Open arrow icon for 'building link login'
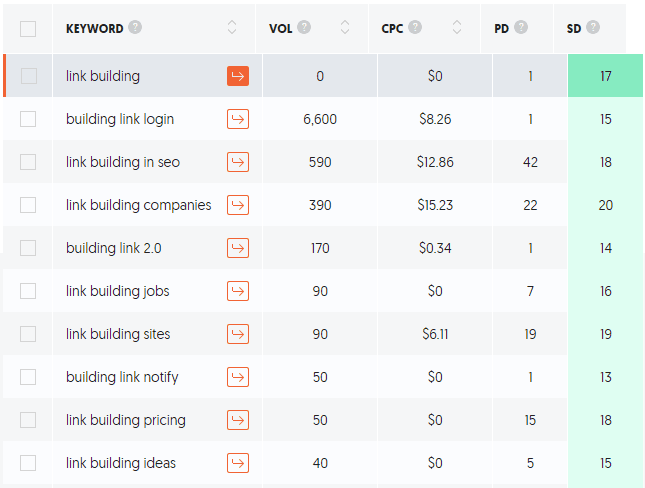 pos(238,119)
